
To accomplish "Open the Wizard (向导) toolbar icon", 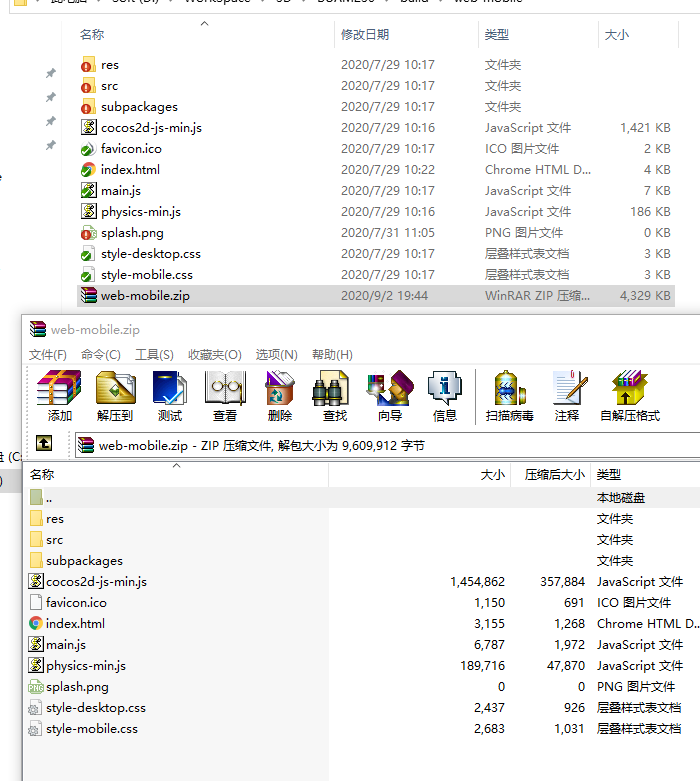I will [390, 388].
